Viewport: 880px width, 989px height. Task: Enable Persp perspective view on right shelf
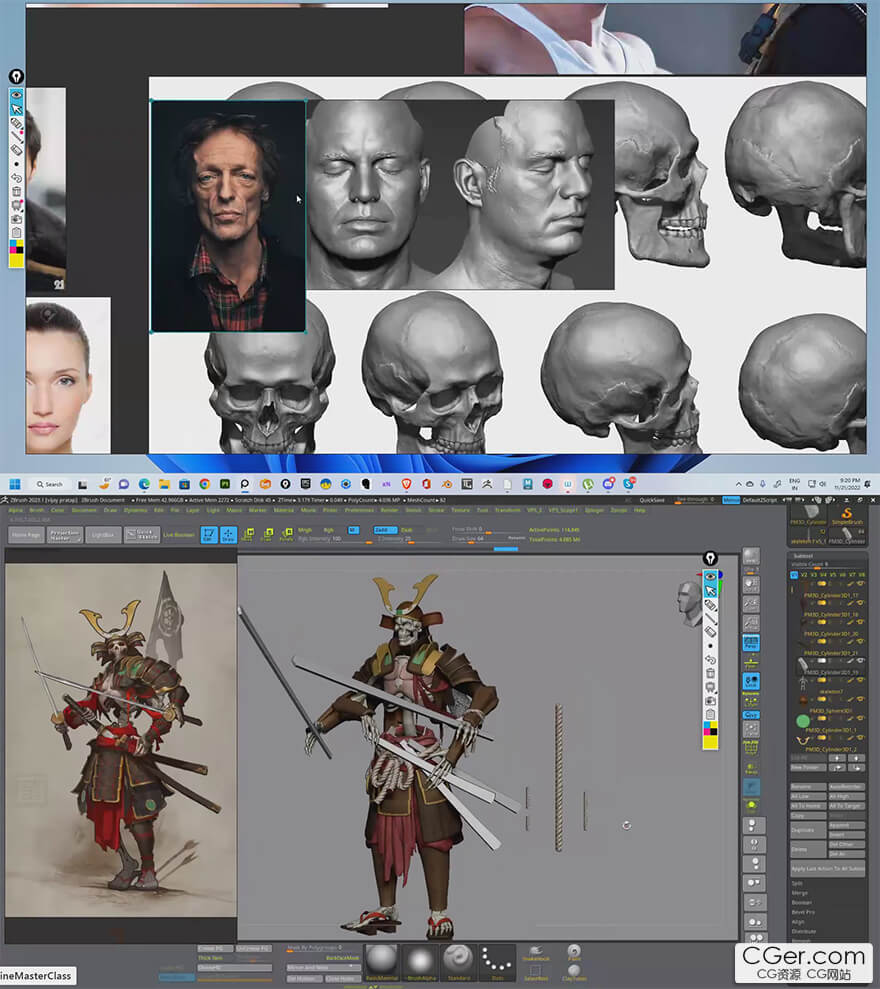pos(751,643)
